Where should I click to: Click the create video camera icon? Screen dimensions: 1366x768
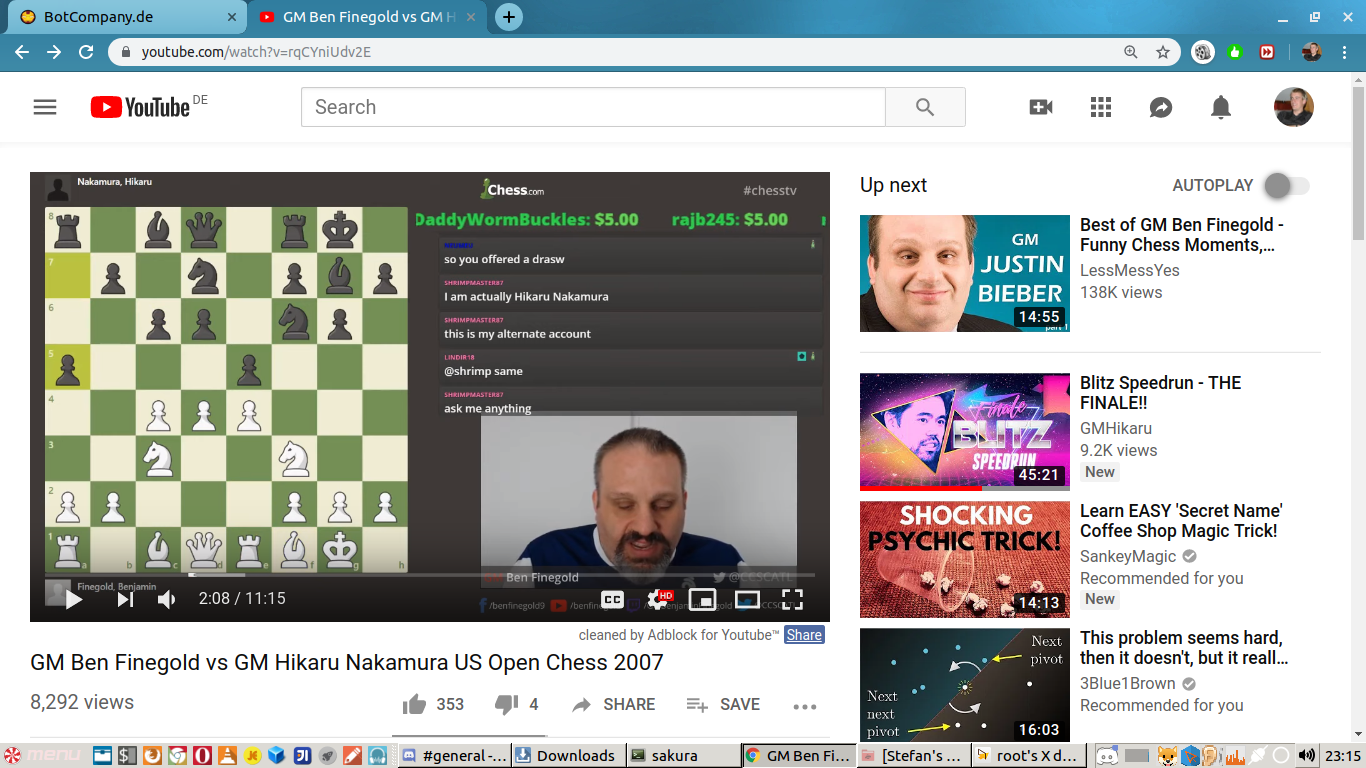tap(1041, 107)
